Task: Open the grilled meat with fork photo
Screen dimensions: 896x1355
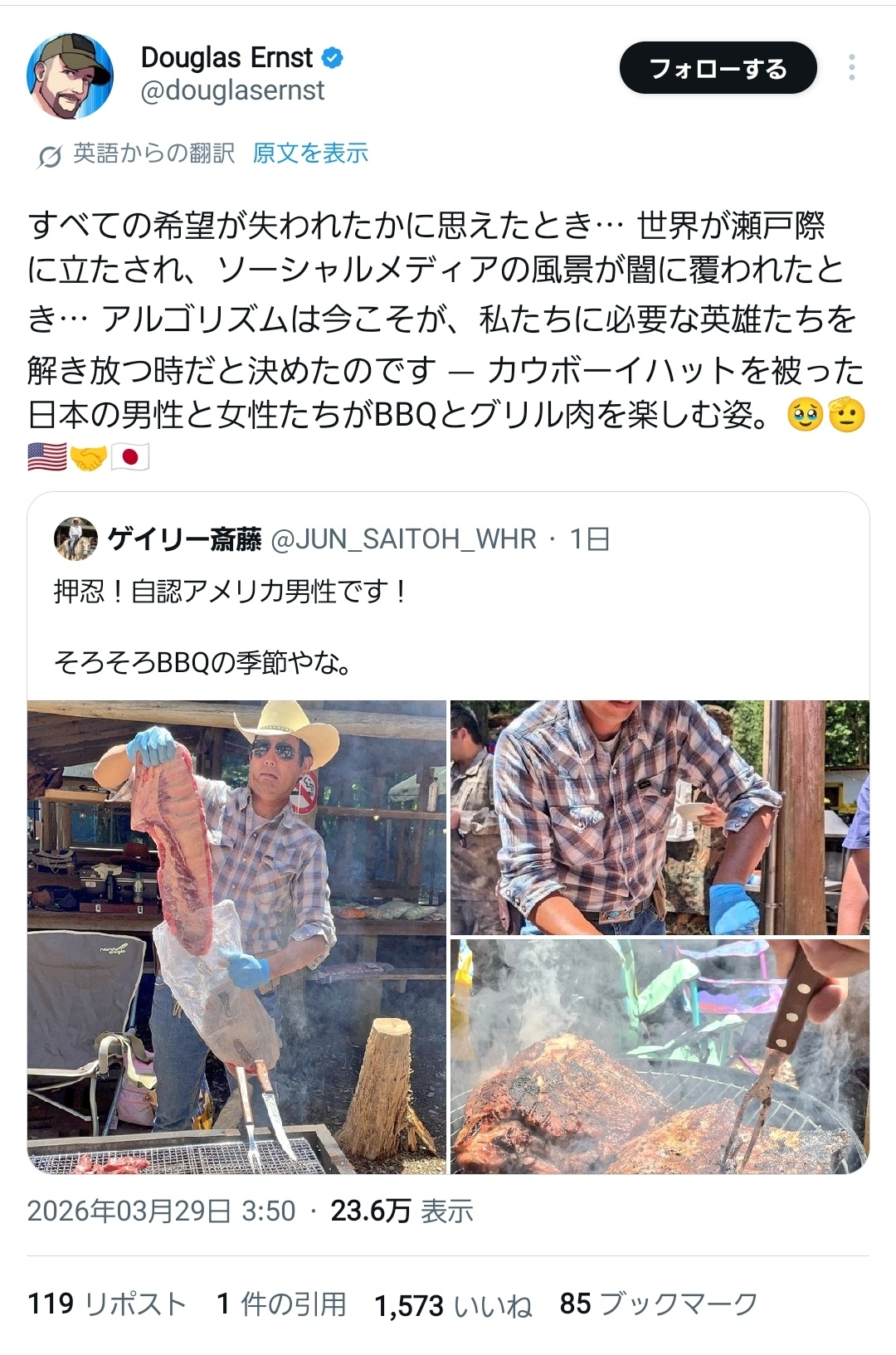Action: pyautogui.click(x=660, y=1056)
